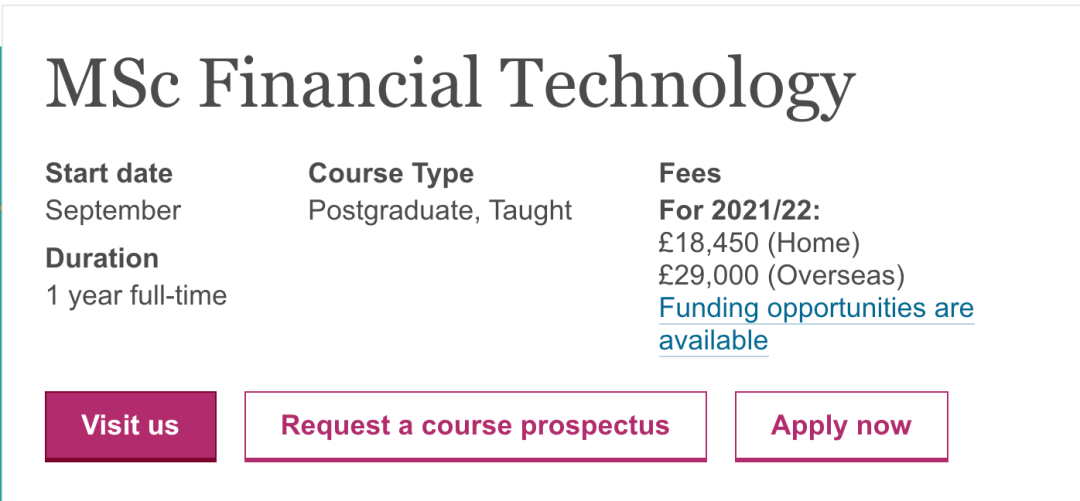Click the word "available" under Funding opportunities
This screenshot has width=1080, height=501.
[713, 340]
